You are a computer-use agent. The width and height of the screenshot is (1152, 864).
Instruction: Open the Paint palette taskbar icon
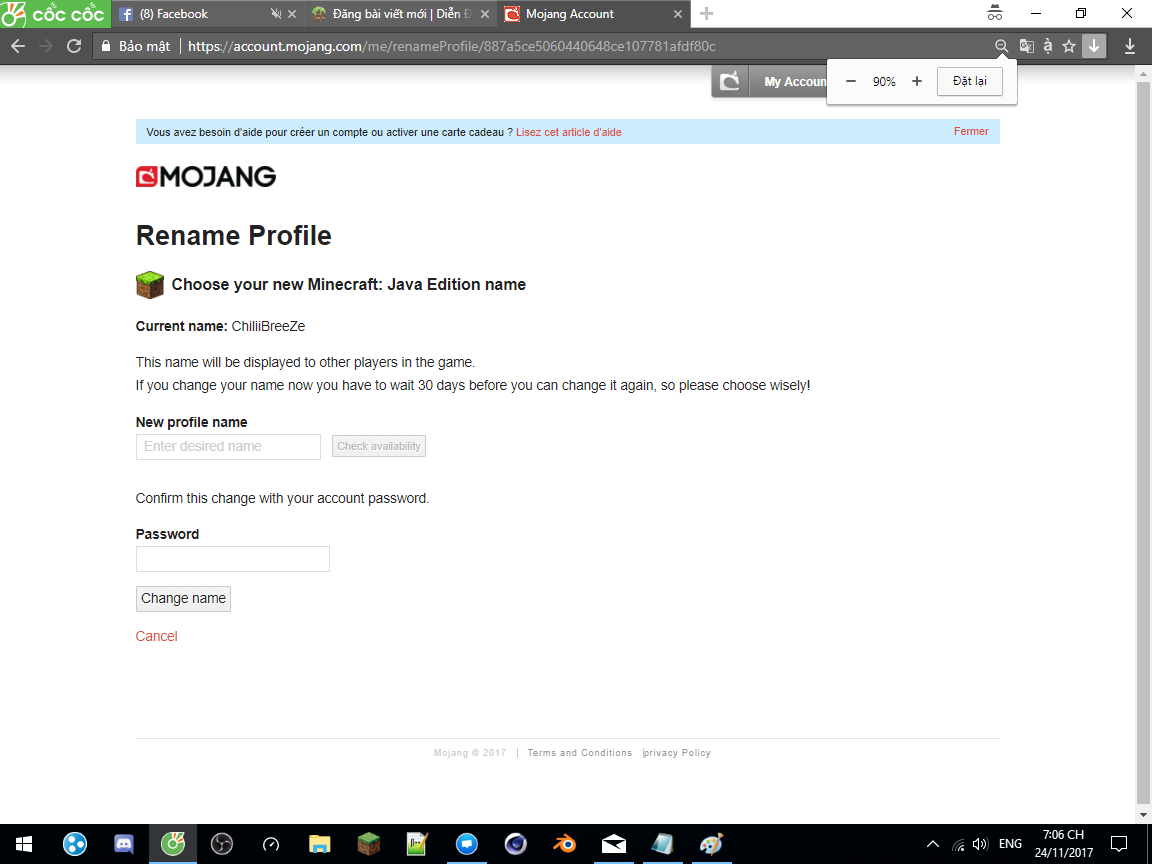pos(711,844)
